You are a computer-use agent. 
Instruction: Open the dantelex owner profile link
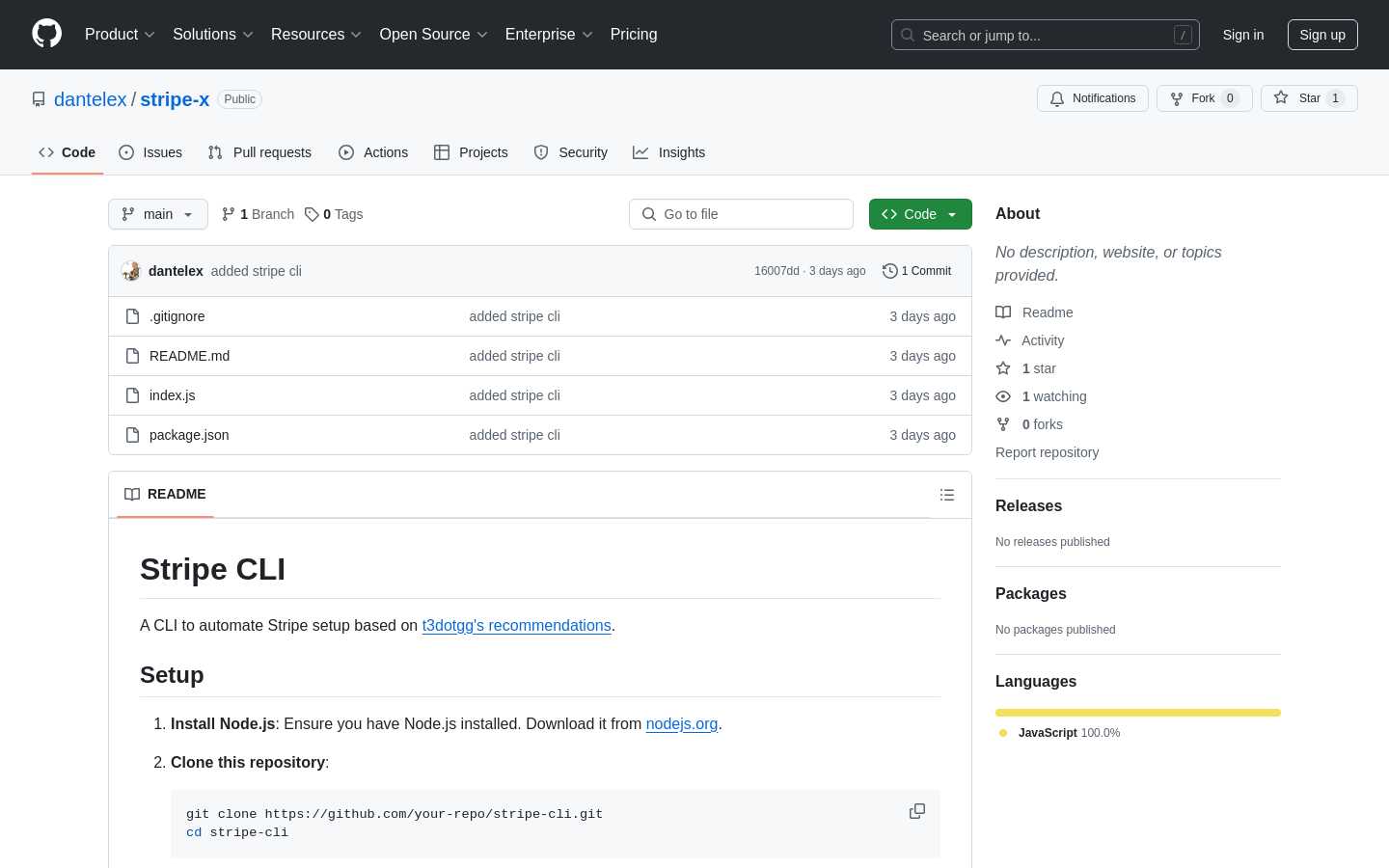(91, 99)
